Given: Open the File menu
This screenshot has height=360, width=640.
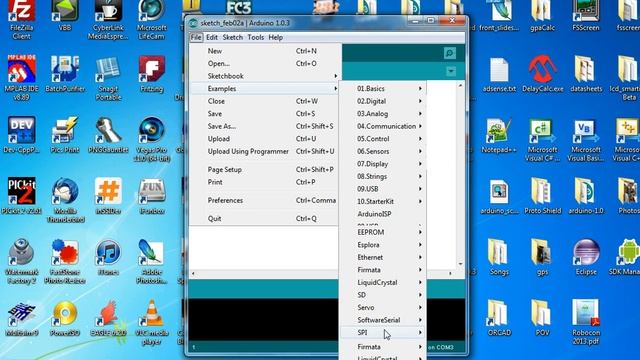Looking at the screenshot, I should click(196, 37).
